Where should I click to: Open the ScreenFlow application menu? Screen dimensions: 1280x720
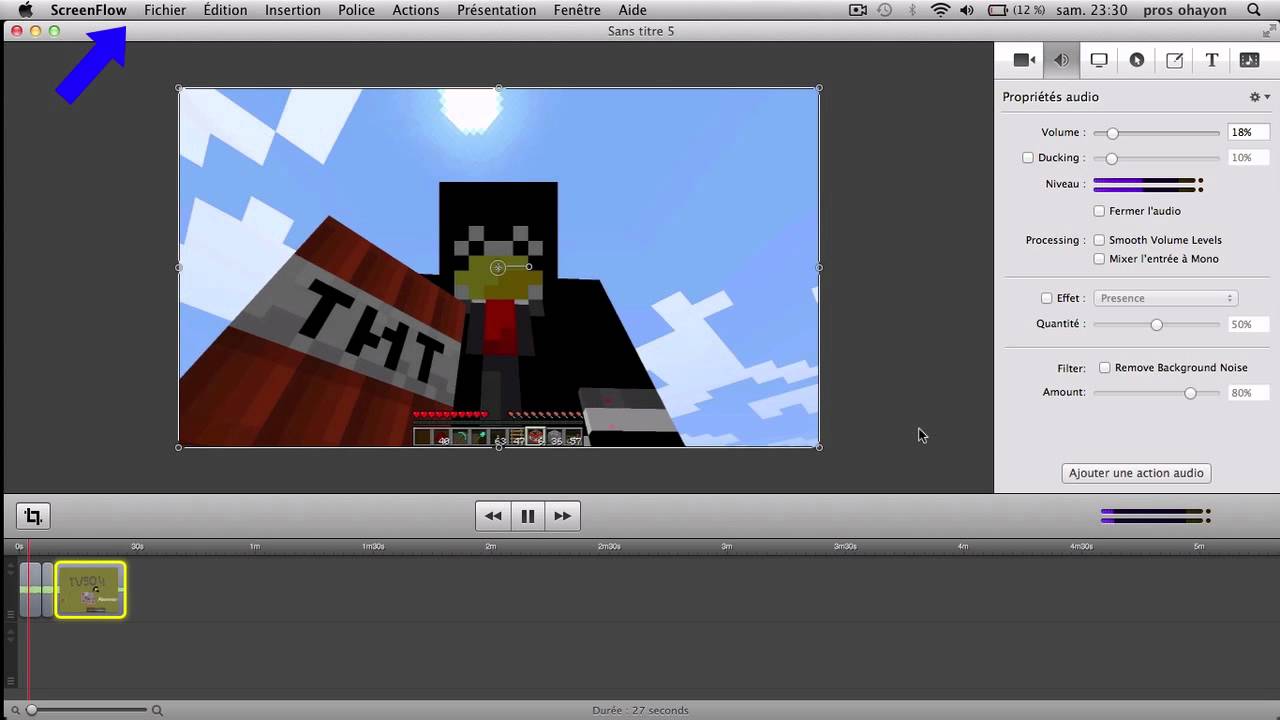point(89,10)
